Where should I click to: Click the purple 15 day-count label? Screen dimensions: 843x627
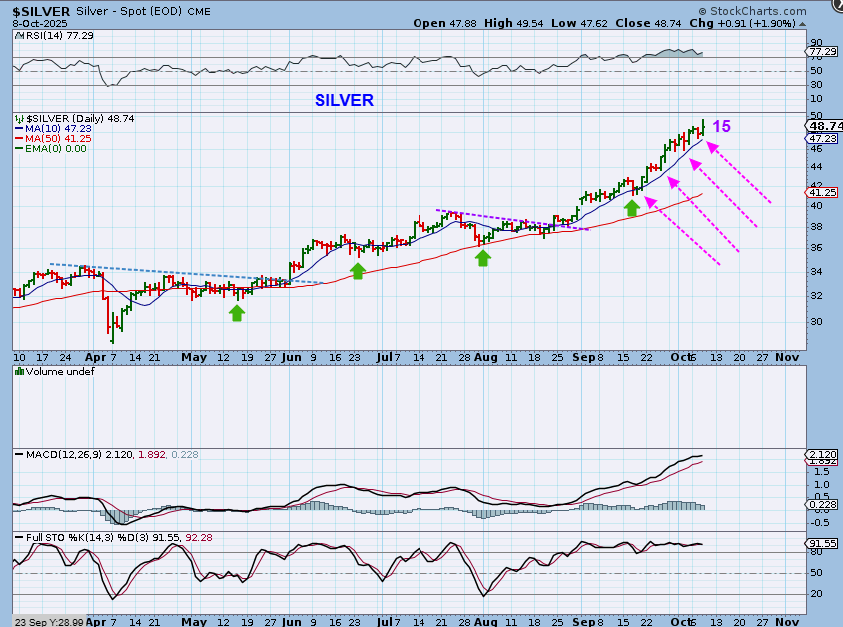point(721,127)
